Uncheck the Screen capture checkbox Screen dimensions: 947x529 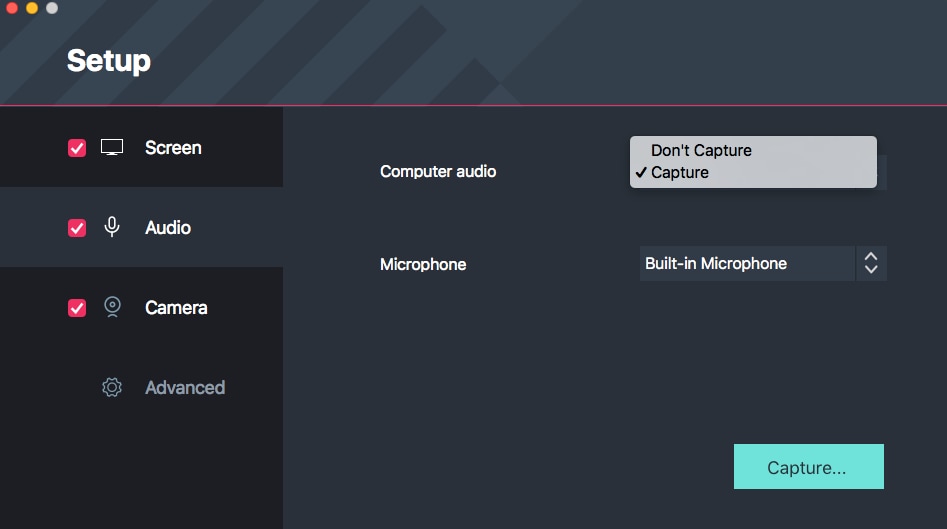[77, 148]
